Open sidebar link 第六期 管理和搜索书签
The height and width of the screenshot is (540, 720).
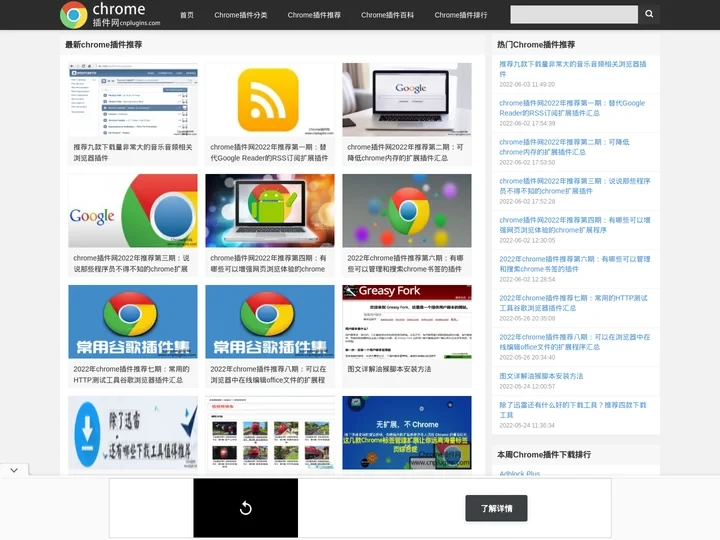pos(575,264)
